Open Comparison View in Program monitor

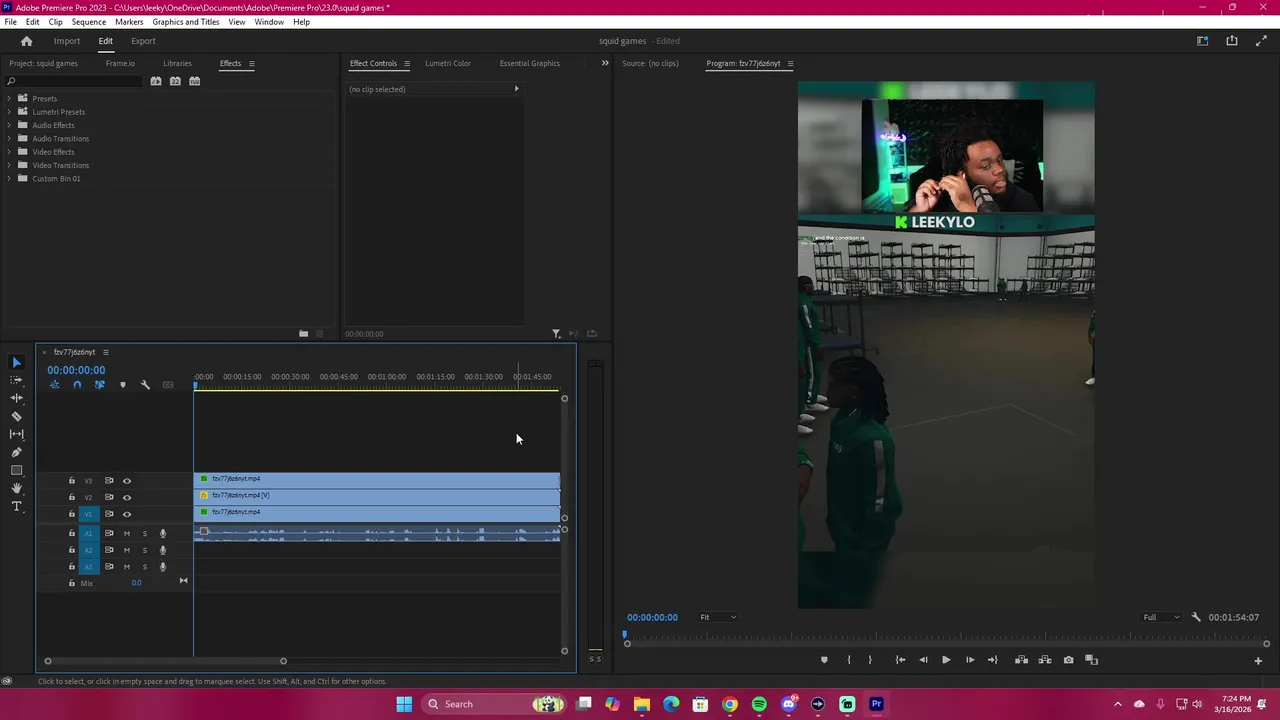point(1091,660)
